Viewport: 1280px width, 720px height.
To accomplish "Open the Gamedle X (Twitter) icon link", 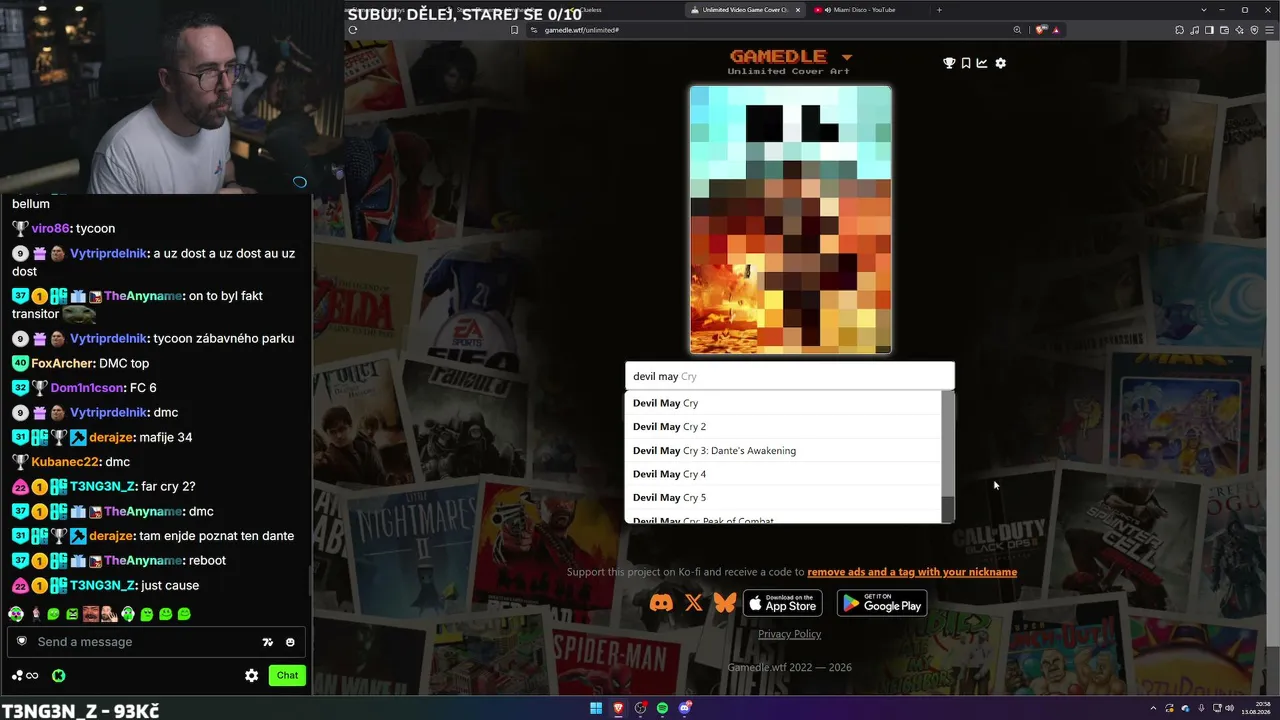I will pos(694,603).
